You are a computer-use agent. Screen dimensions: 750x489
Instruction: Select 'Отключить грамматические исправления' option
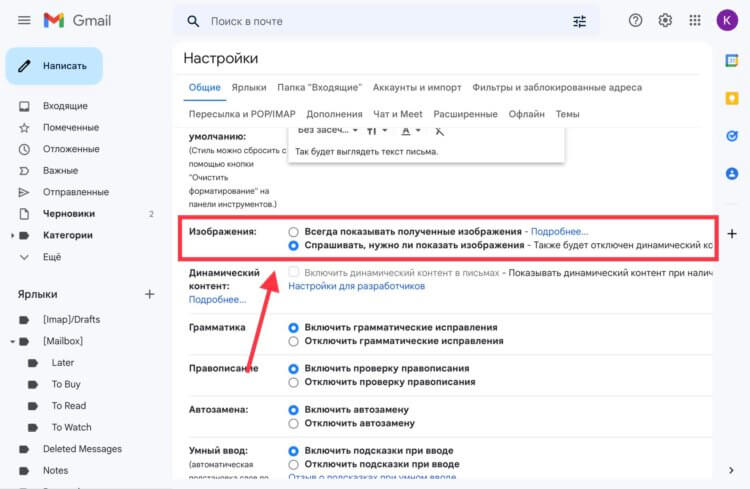pos(293,341)
